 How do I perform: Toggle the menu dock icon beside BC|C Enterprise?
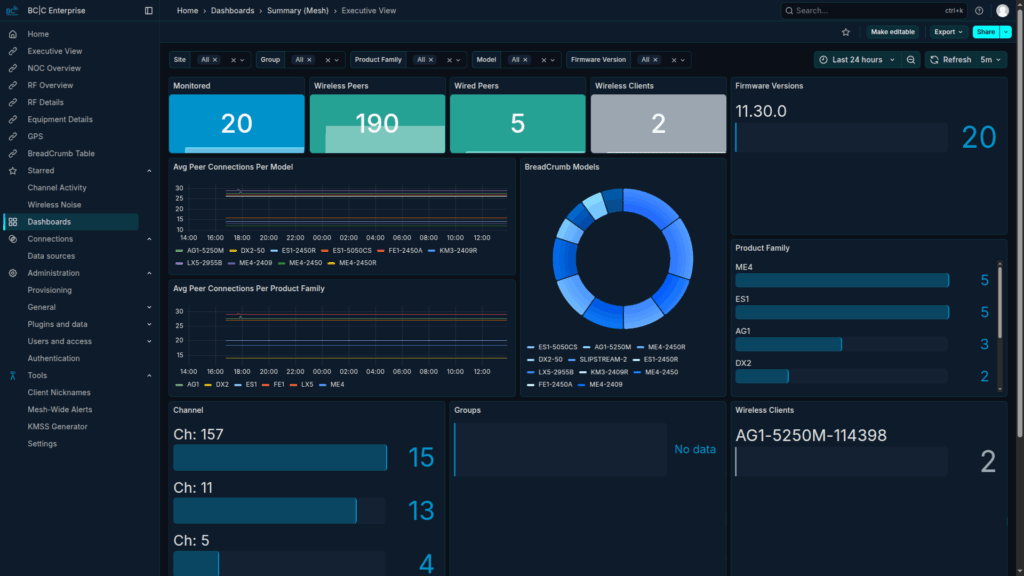(148, 11)
